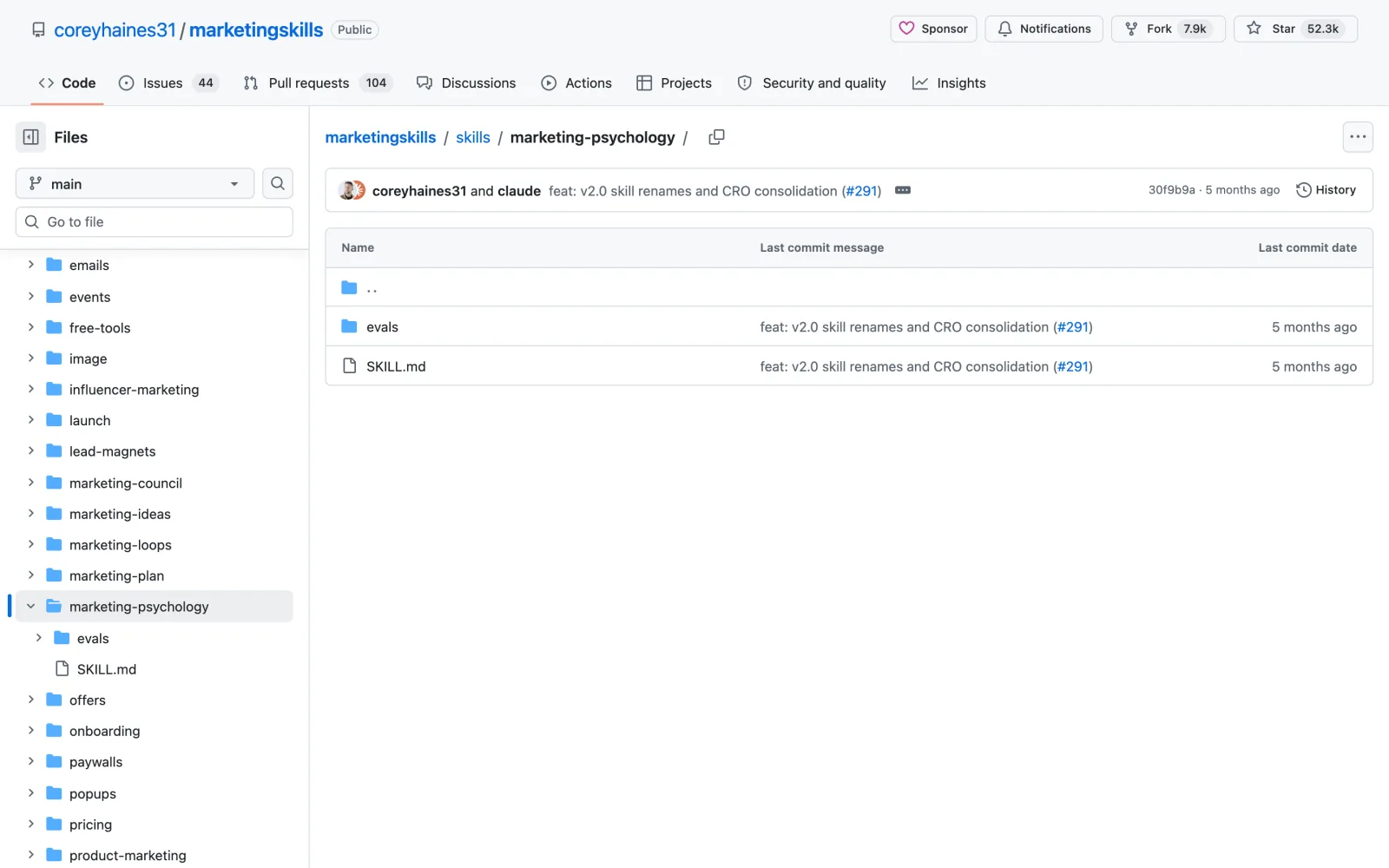Click the Sponsor heart button
Image resolution: width=1389 pixels, height=868 pixels.
(933, 29)
